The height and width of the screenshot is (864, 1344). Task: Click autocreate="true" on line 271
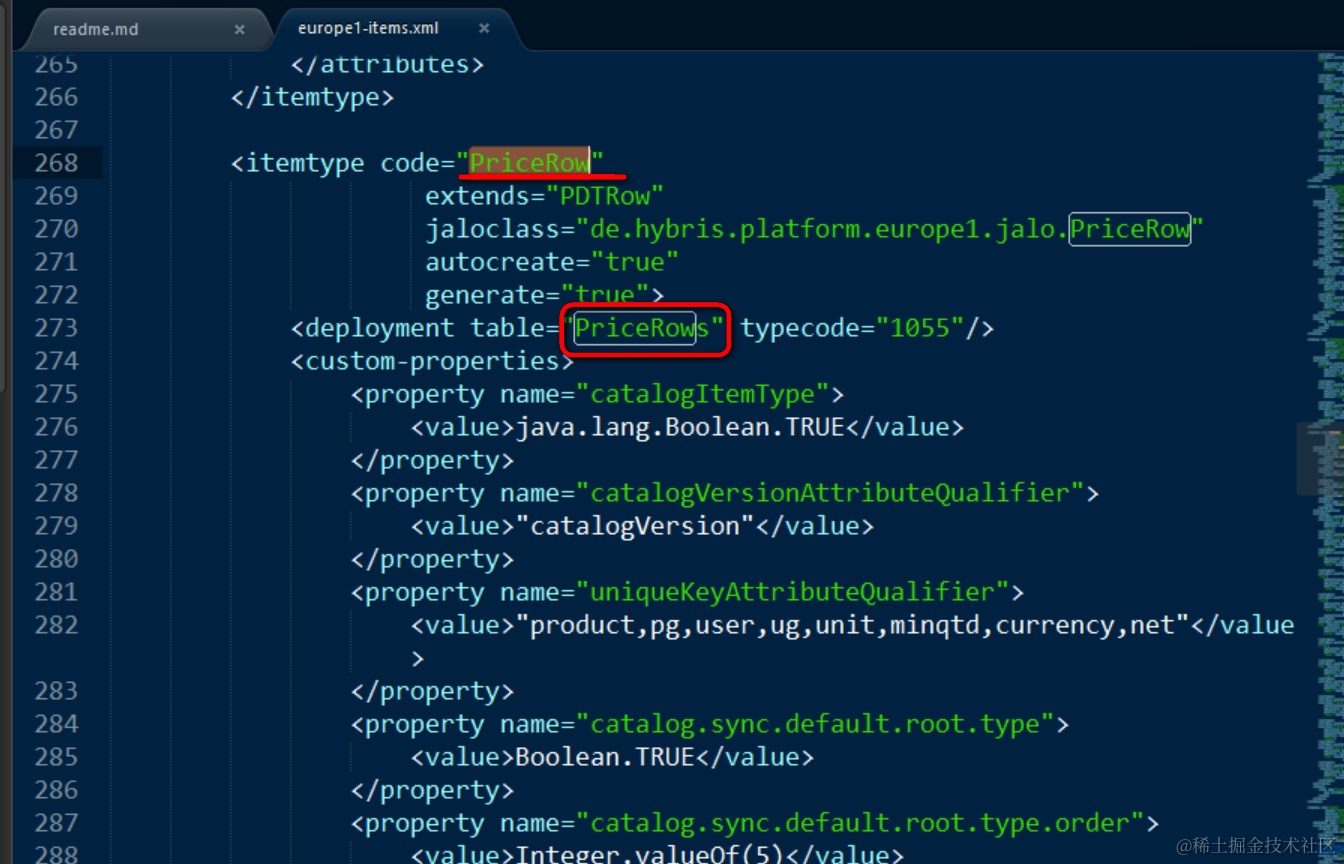(552, 262)
